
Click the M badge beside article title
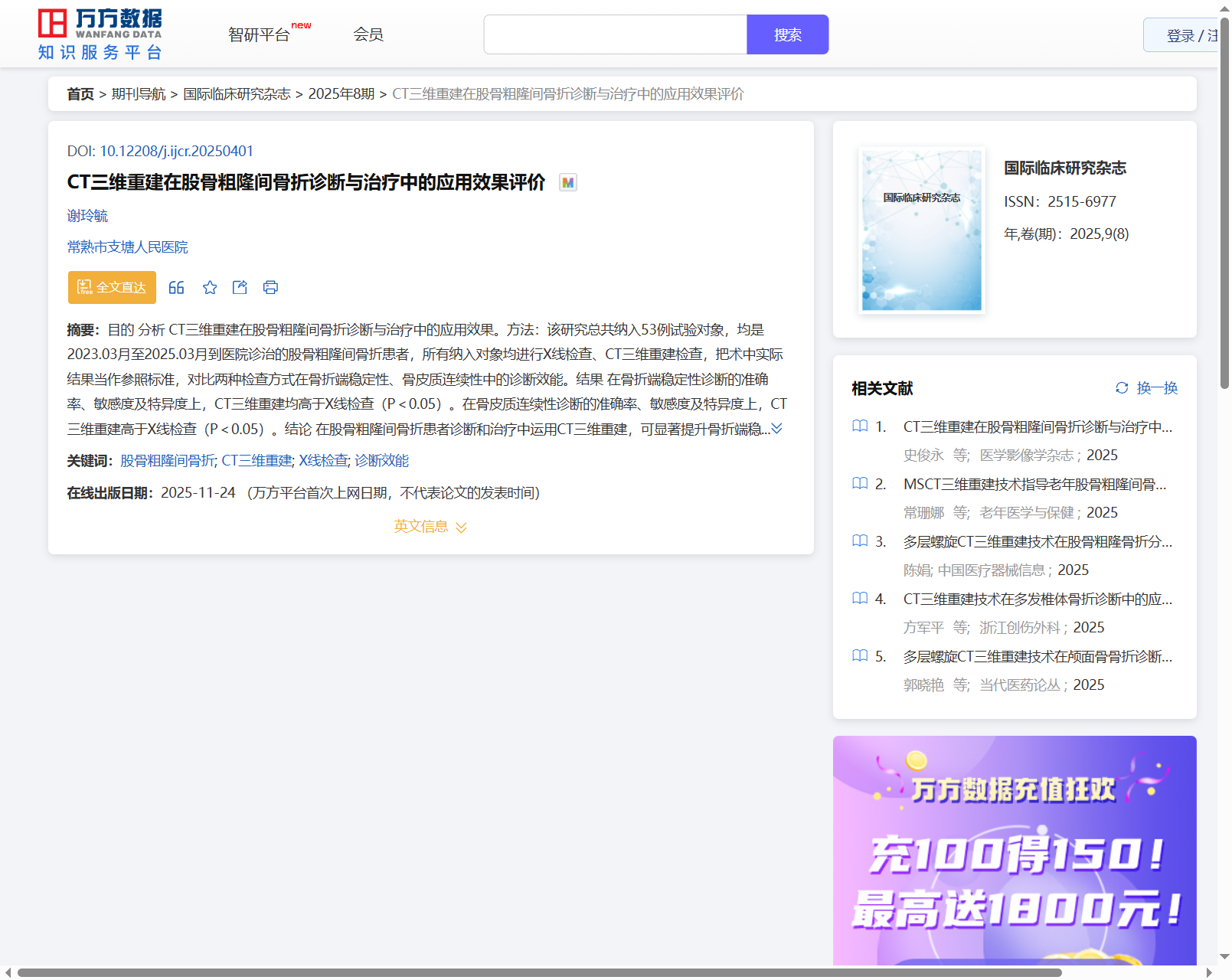point(567,182)
